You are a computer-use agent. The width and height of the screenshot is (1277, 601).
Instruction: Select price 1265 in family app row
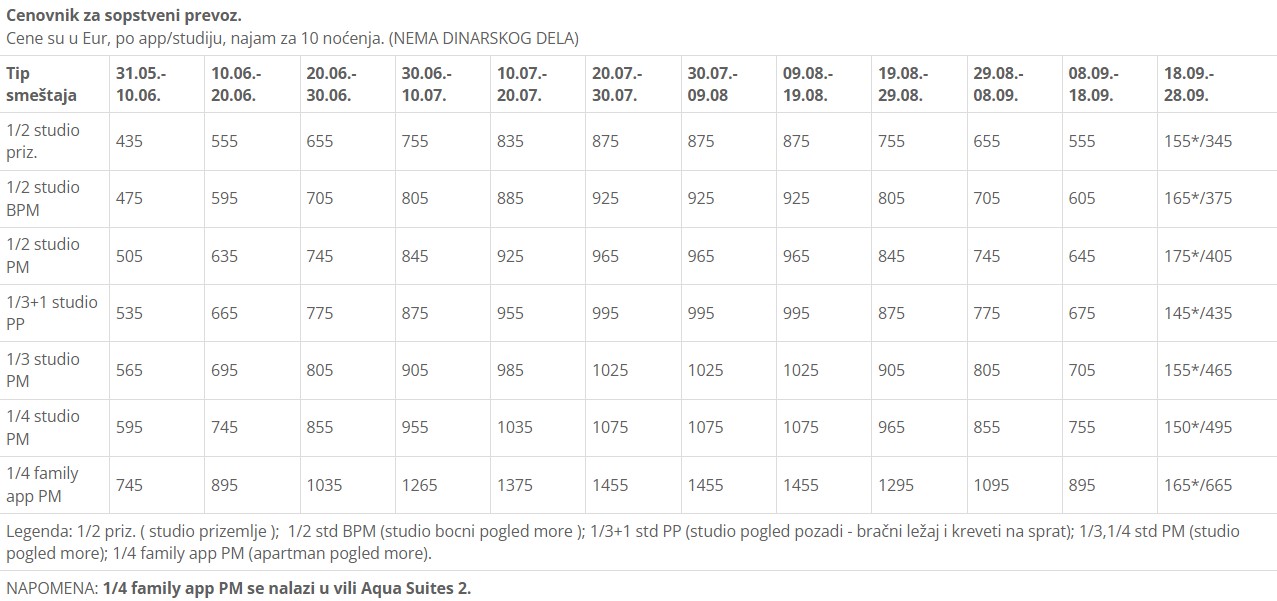tap(419, 485)
